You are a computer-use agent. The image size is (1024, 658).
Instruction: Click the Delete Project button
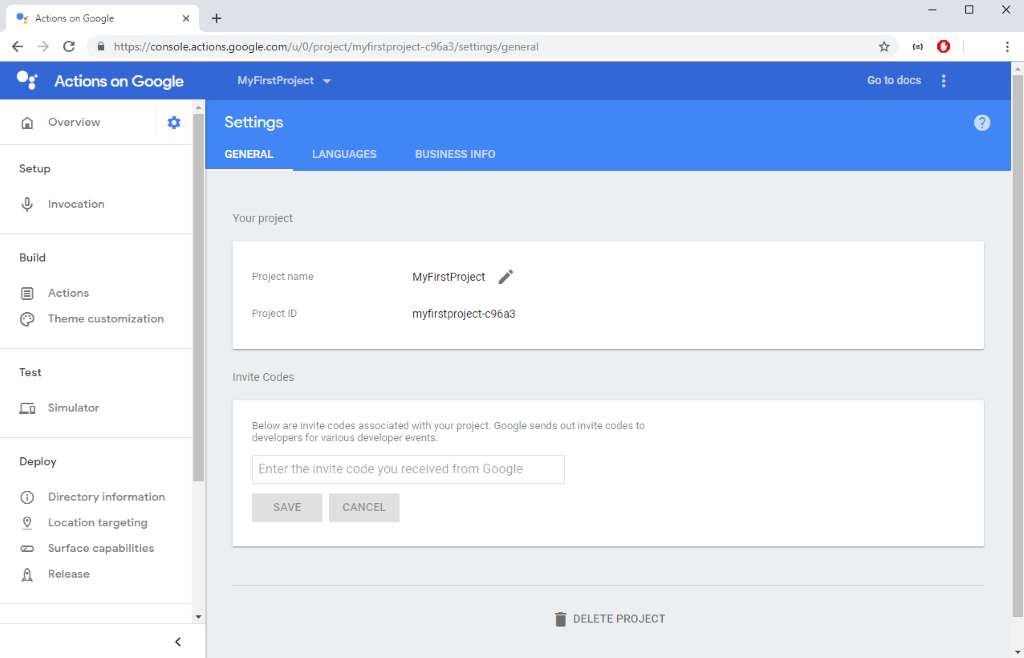[609, 619]
